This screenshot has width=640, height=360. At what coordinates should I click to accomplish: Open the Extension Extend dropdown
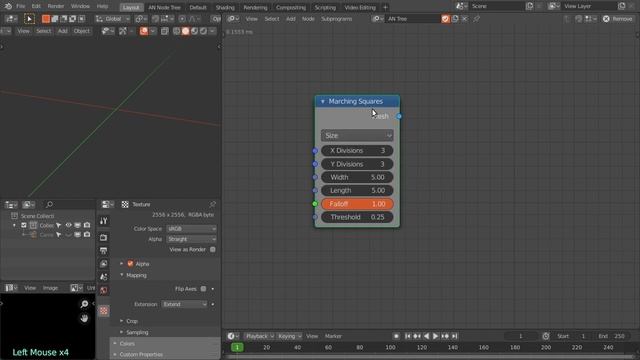184,304
